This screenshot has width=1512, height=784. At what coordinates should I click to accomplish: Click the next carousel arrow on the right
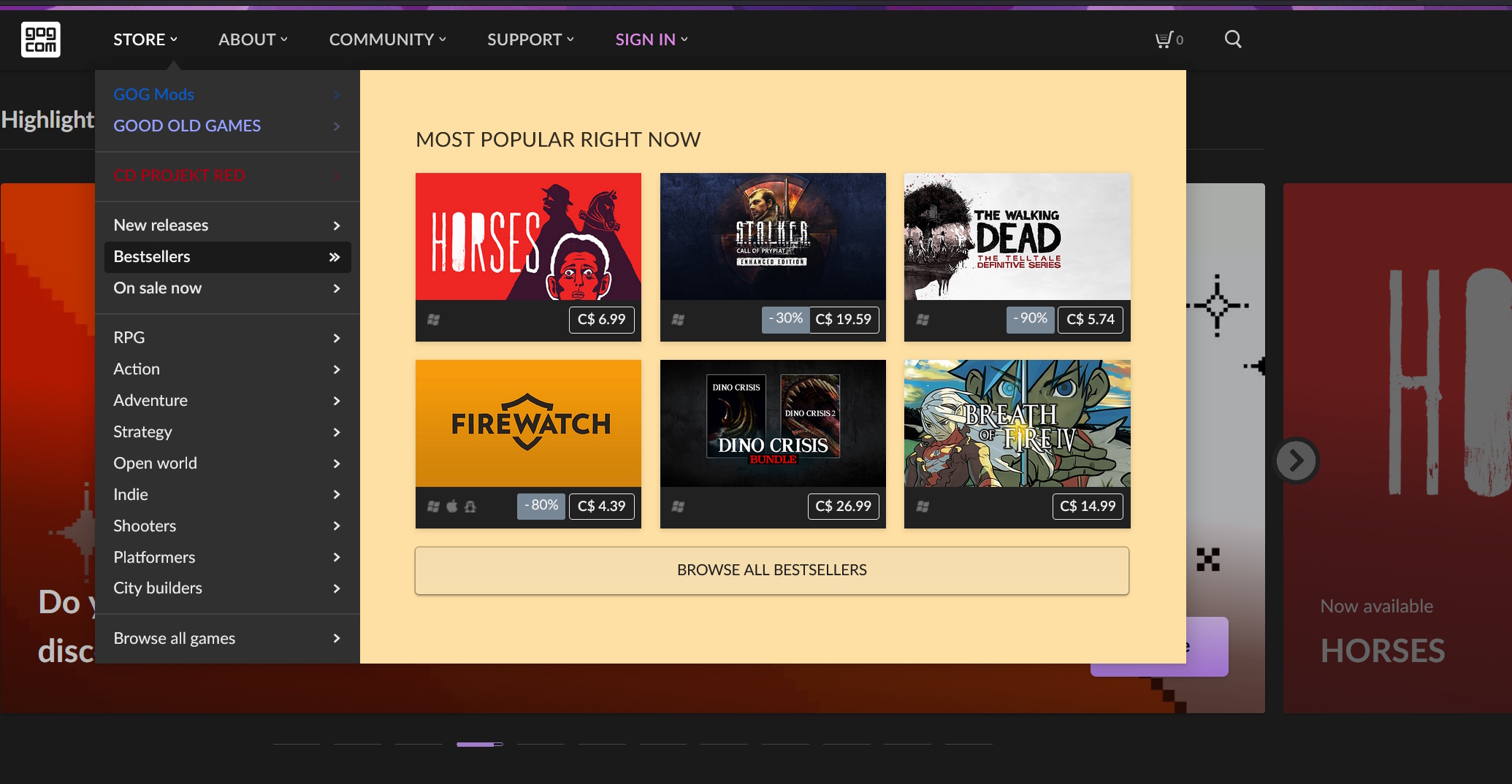pyautogui.click(x=1297, y=460)
